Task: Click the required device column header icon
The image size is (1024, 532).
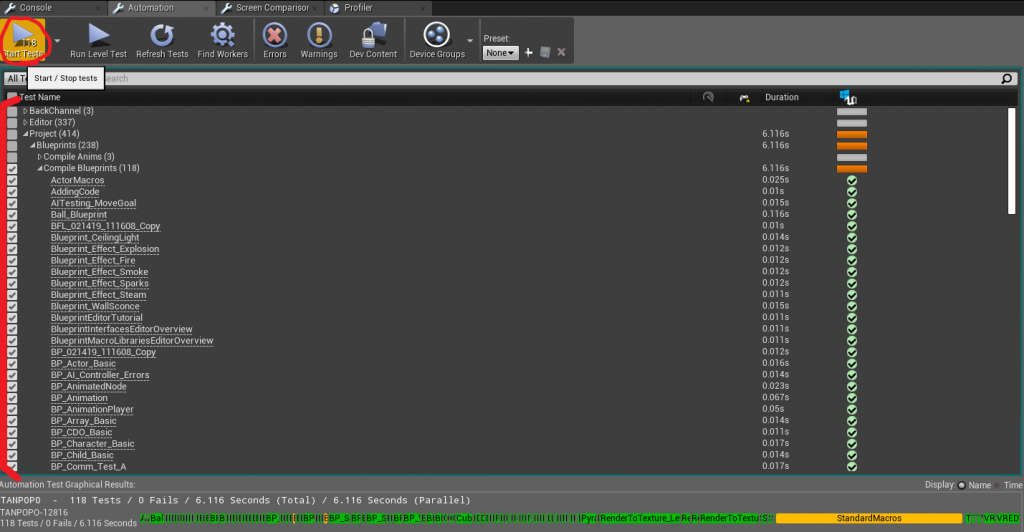Action: point(744,98)
